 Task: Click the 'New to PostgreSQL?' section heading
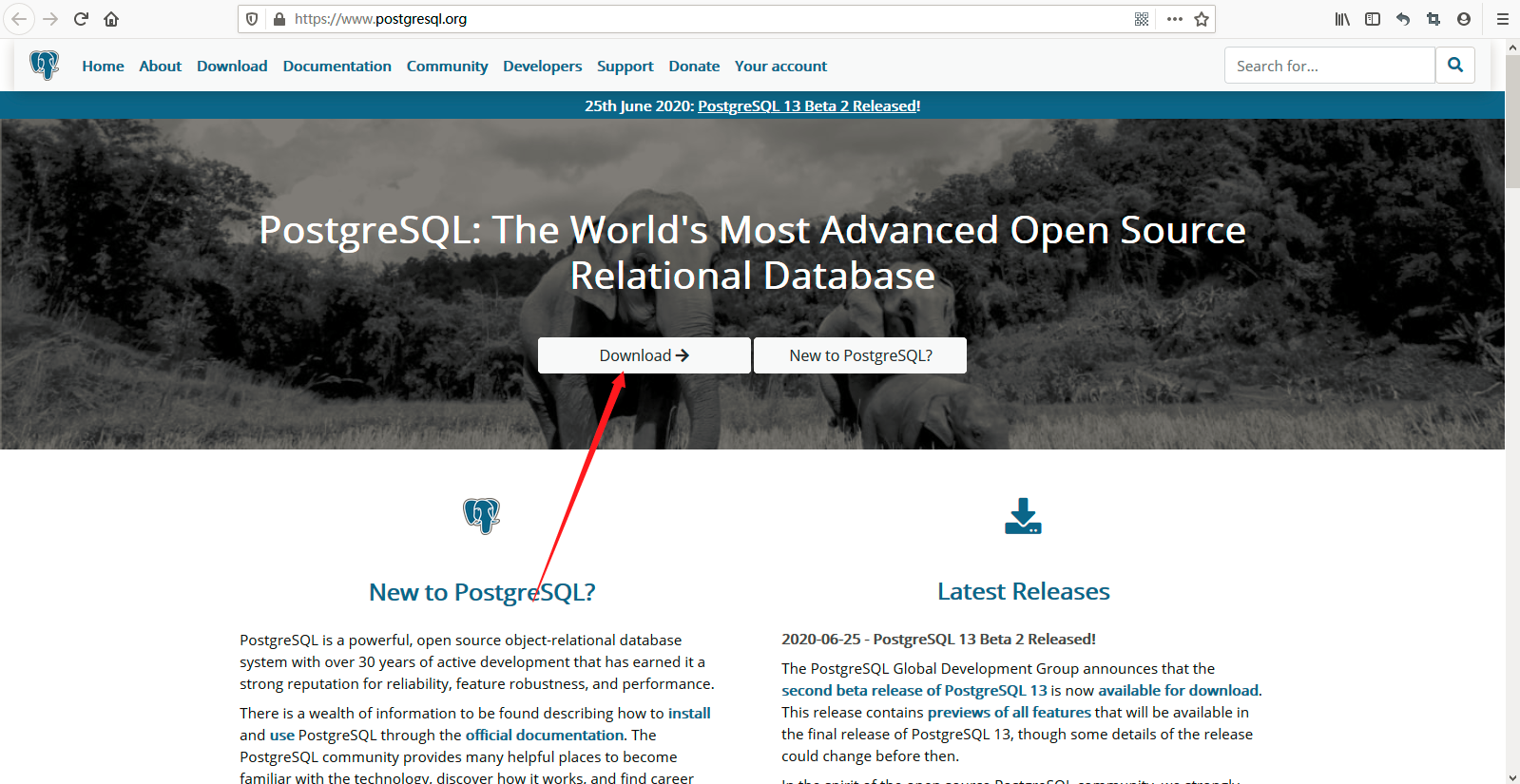coord(482,592)
